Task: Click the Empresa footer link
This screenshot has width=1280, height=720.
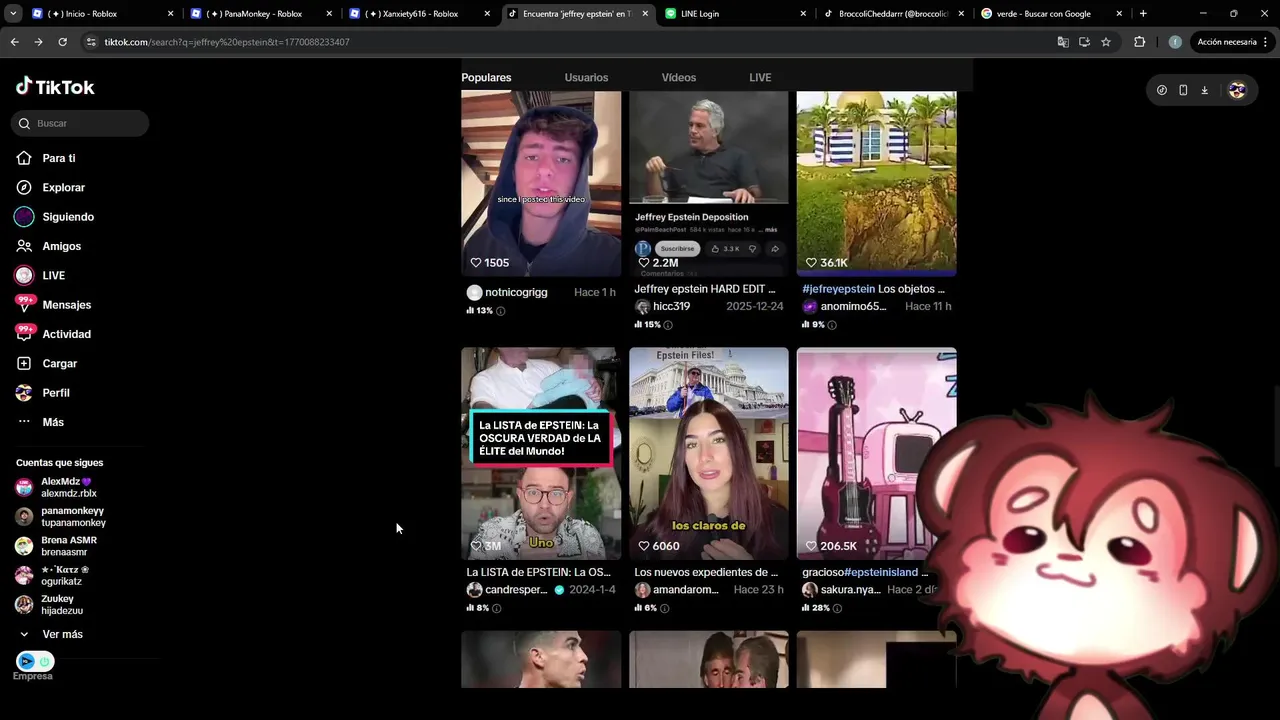Action: point(32,676)
